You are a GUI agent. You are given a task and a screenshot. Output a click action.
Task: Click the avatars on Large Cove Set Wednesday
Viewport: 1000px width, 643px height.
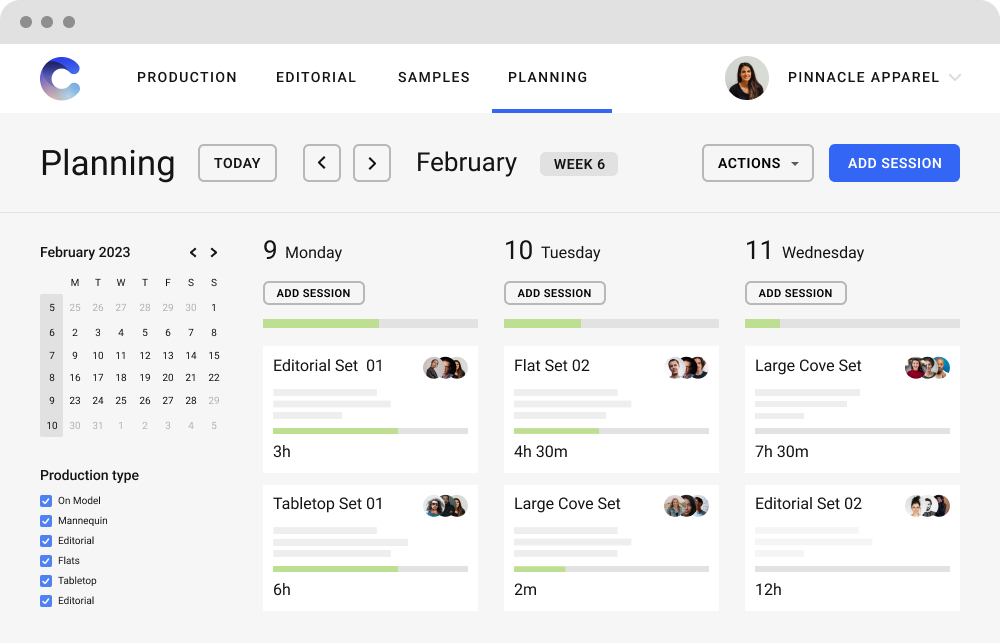(x=927, y=367)
